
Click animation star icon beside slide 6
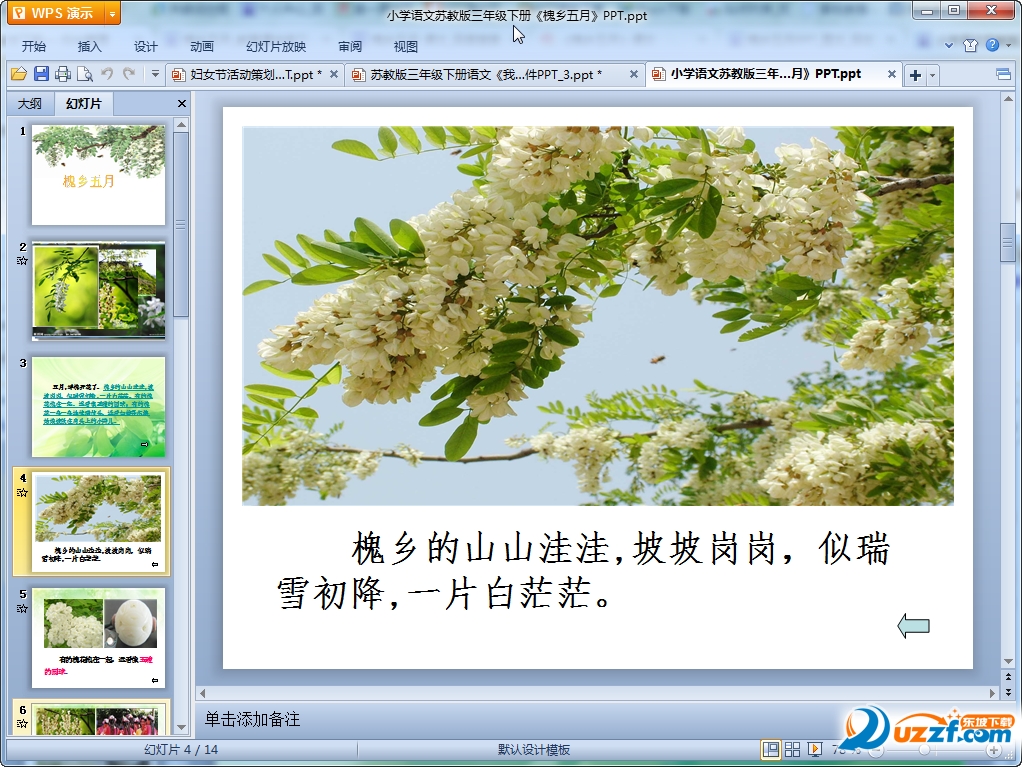22,723
